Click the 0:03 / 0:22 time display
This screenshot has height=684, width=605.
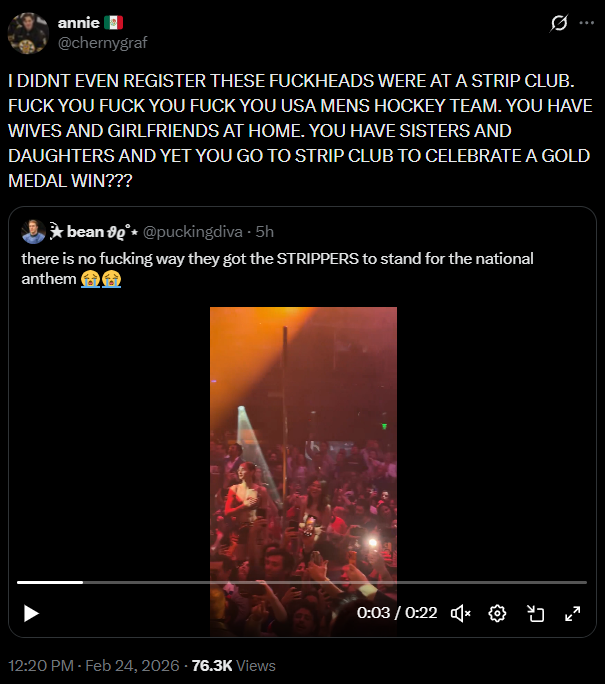point(397,613)
